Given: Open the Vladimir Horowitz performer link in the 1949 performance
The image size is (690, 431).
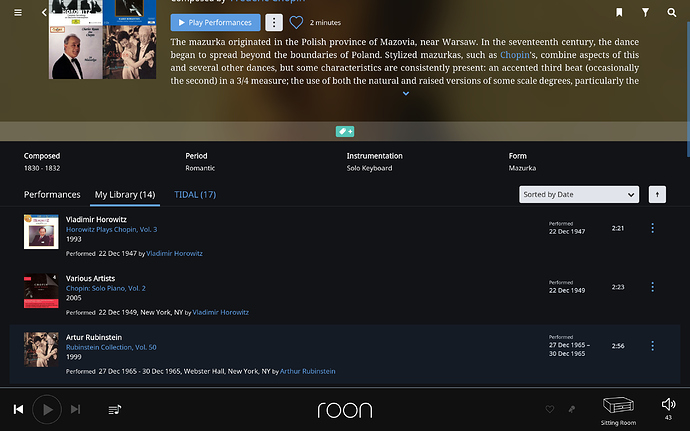Looking at the screenshot, I should tap(220, 313).
